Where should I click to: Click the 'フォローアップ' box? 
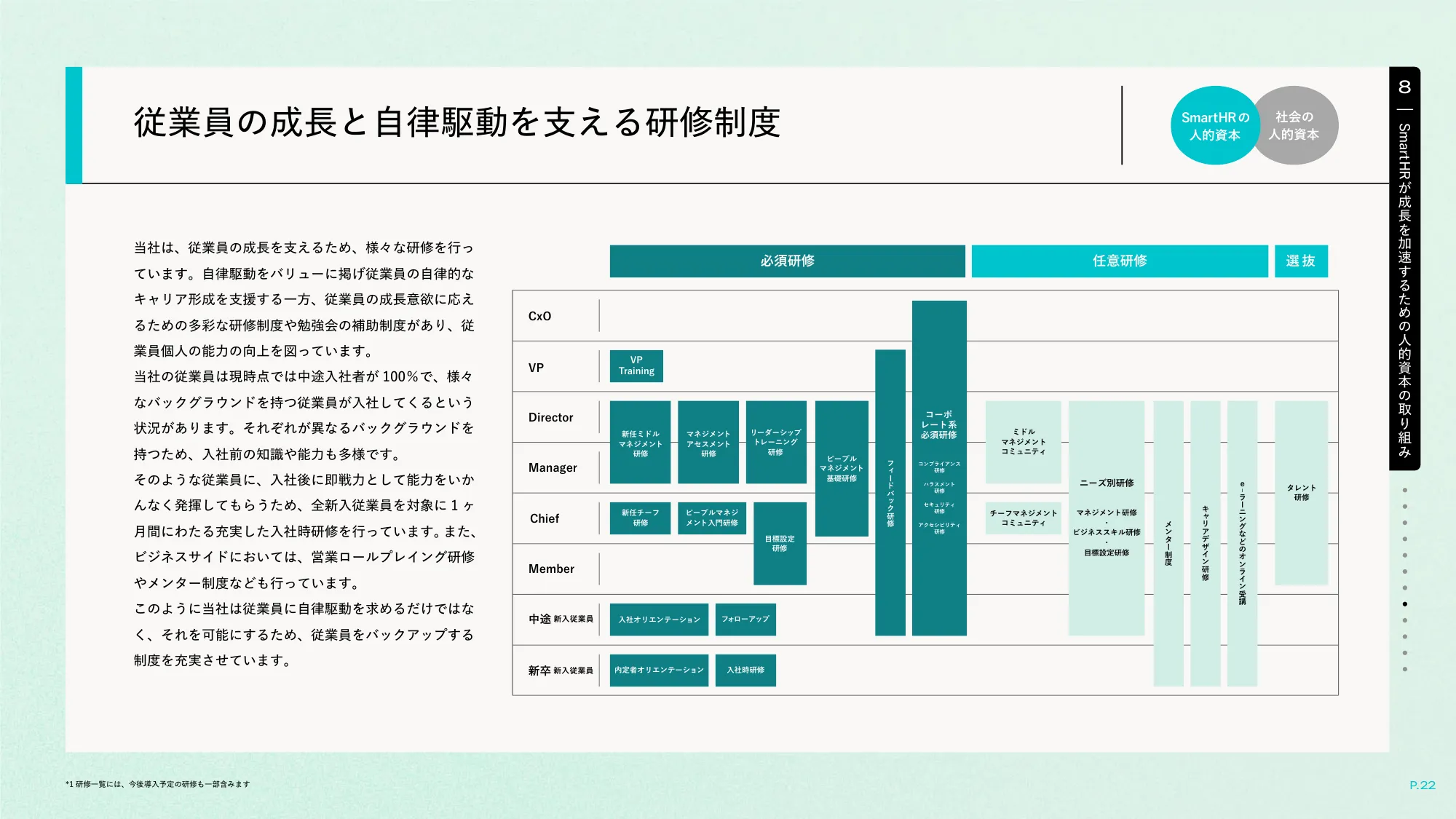(x=745, y=620)
